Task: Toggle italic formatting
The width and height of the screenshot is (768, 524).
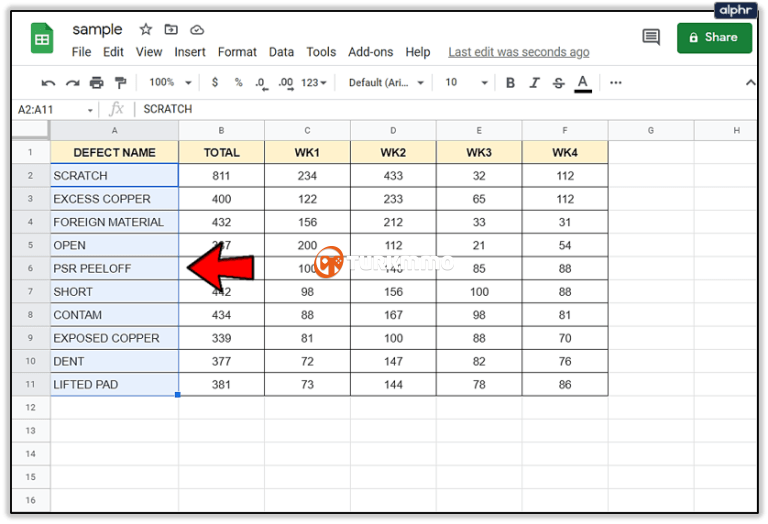Action: (534, 83)
